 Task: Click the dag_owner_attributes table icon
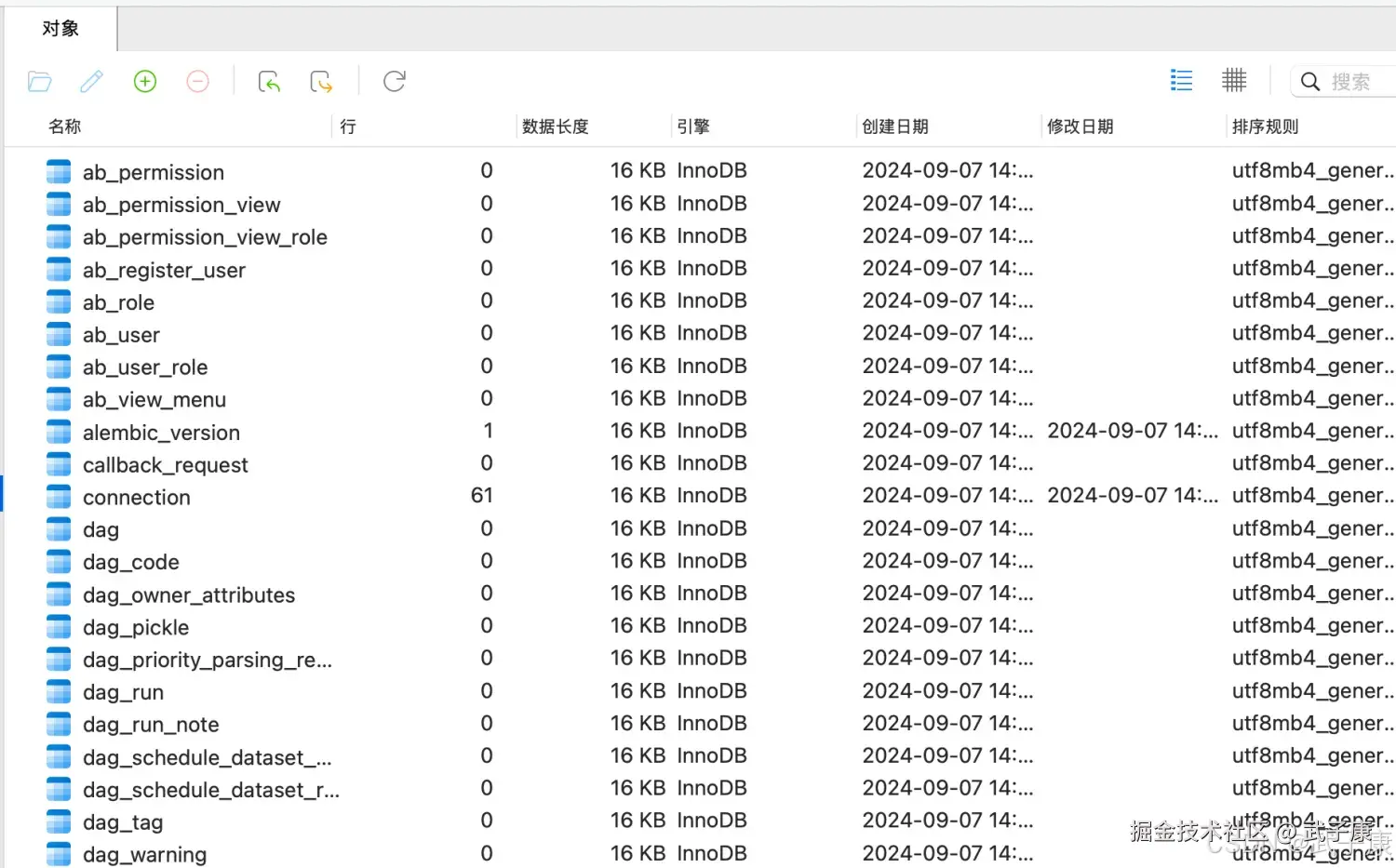59,594
